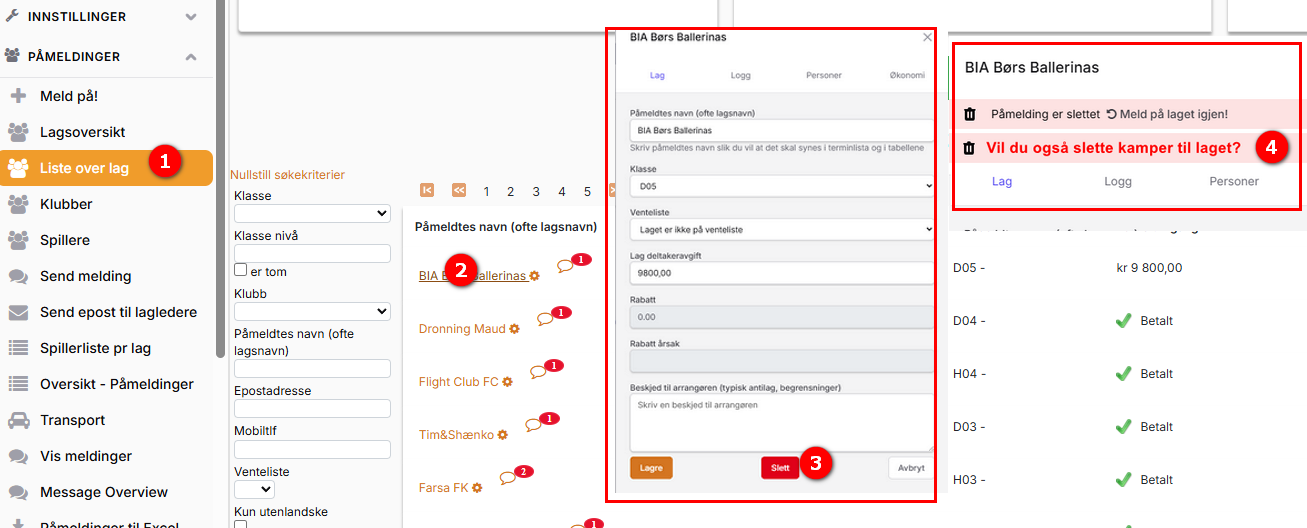Tick the 'er tom' checkbox

tap(240, 270)
